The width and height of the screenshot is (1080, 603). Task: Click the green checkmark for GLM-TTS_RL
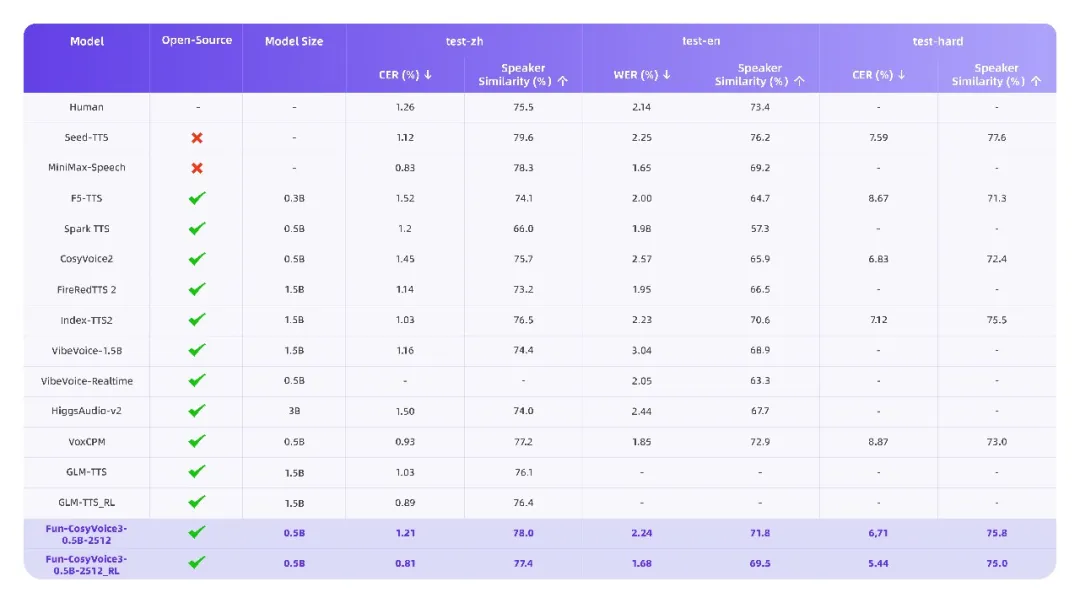pyautogui.click(x=197, y=502)
